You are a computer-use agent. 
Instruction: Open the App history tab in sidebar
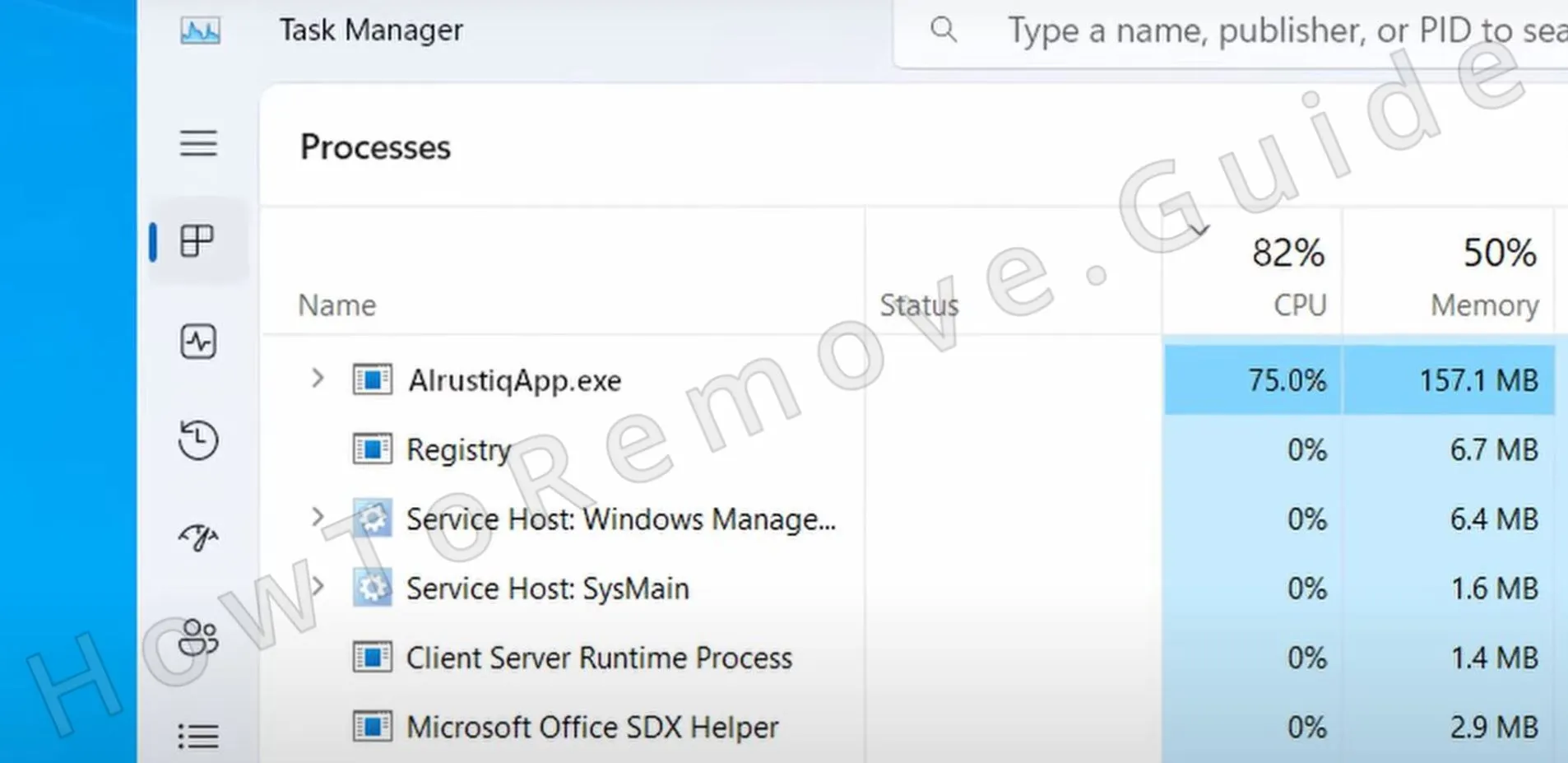(x=198, y=440)
